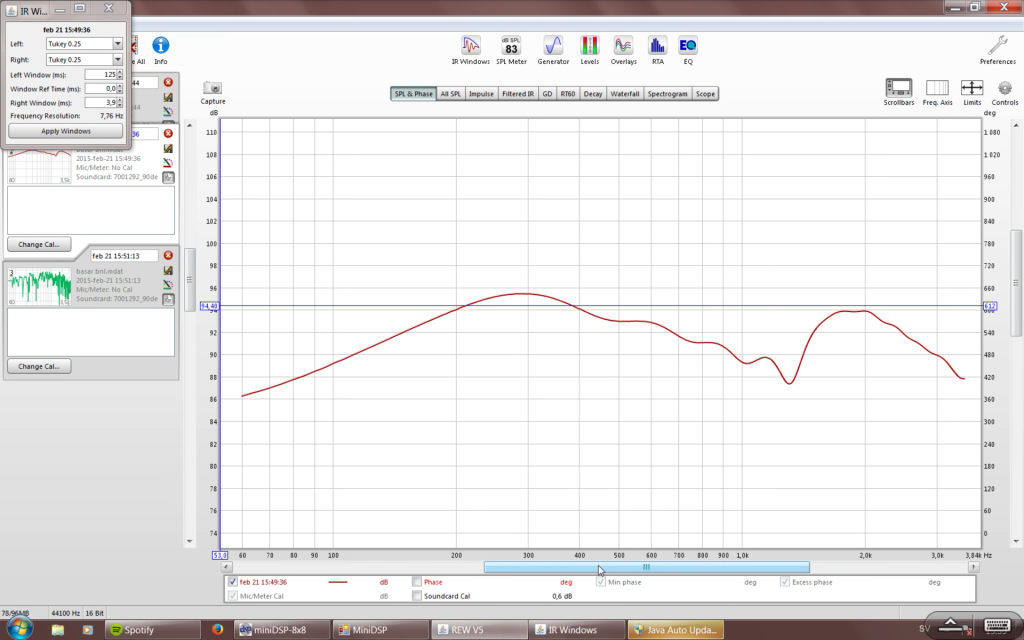The image size is (1024, 640).
Task: Open the Freq. Axis toggle icon
Action: pyautogui.click(x=937, y=88)
